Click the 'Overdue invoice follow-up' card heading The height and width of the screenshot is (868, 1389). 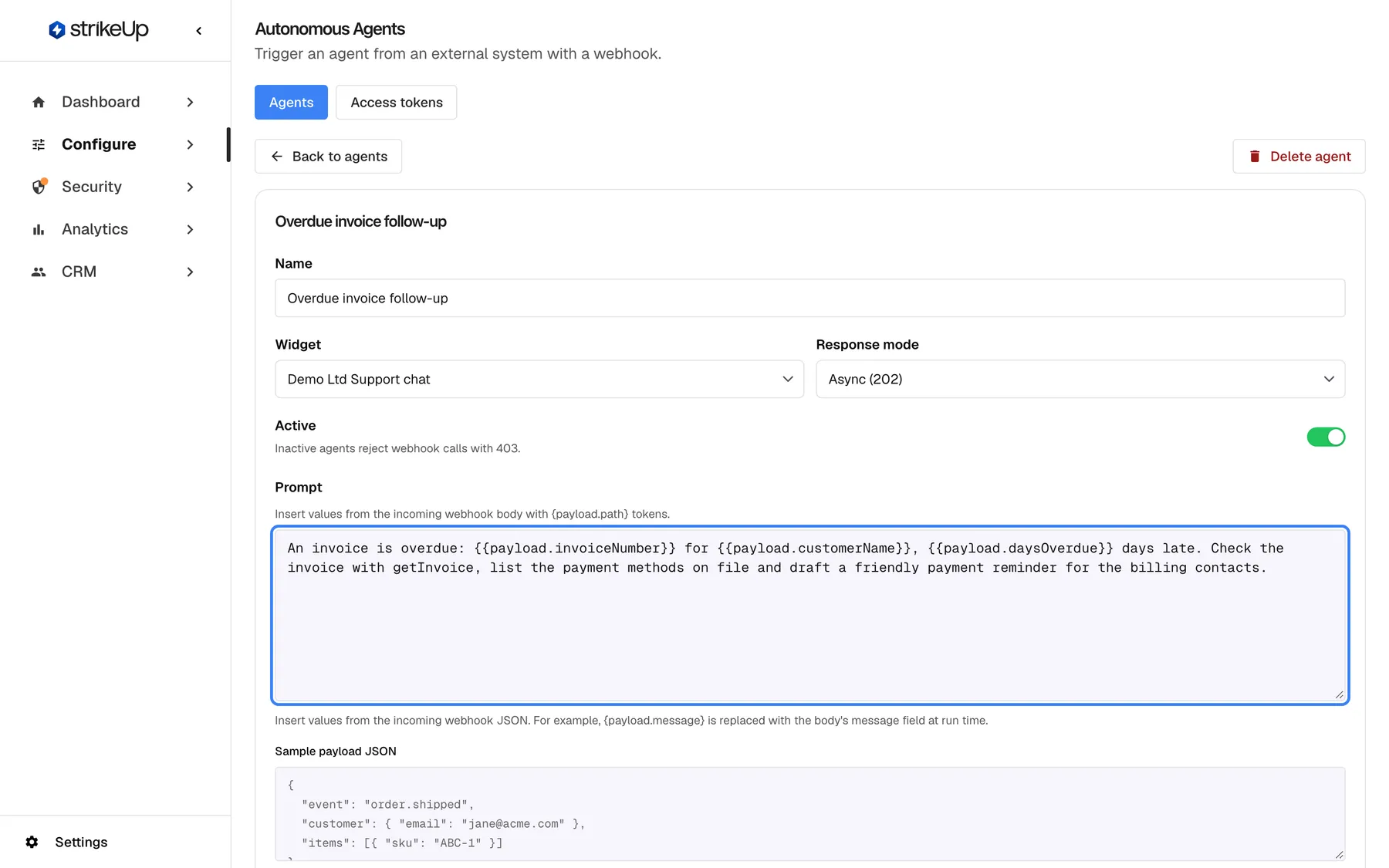click(360, 221)
